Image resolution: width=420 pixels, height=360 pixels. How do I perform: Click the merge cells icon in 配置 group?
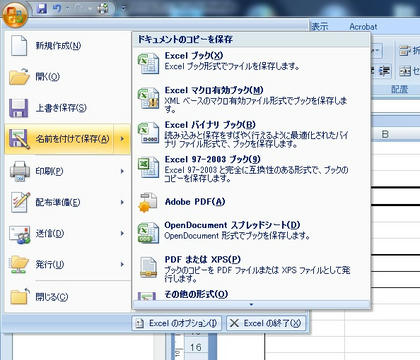[405, 71]
